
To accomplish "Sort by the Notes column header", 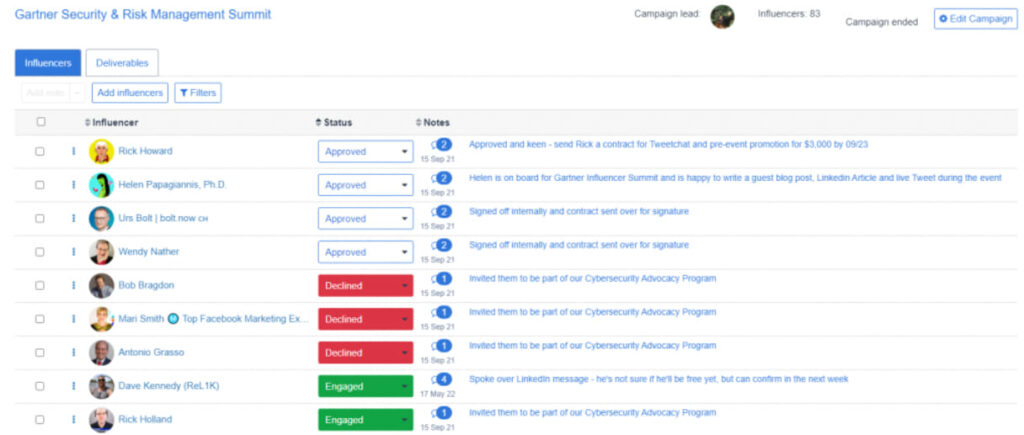I will (432, 122).
